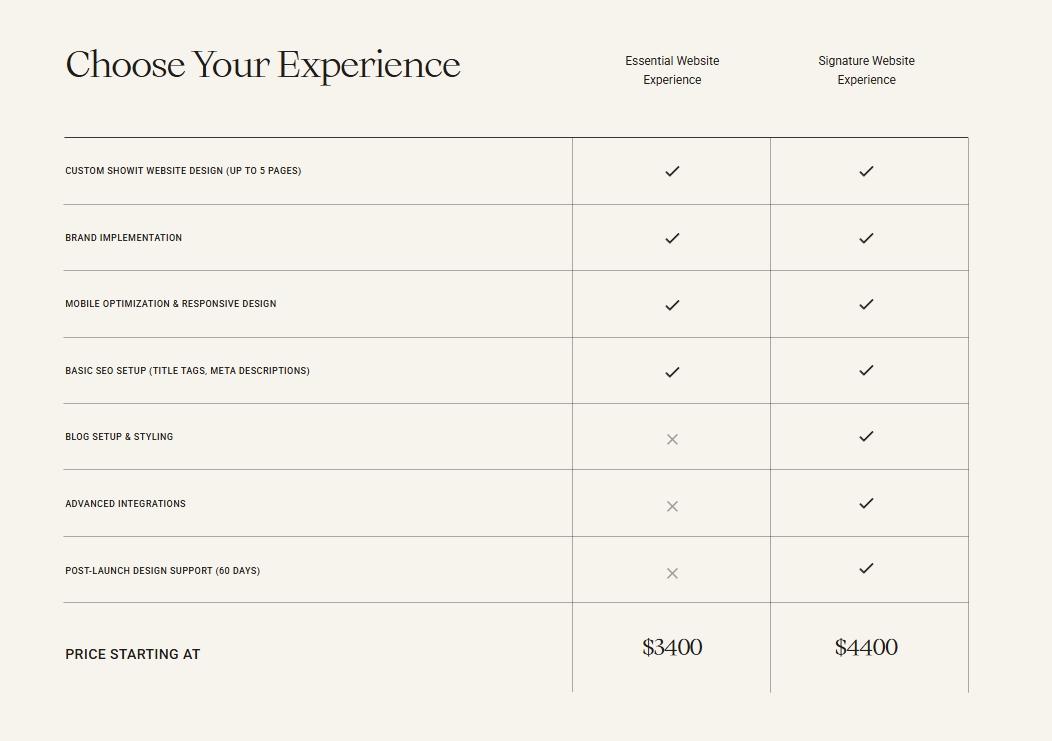Click Essential X mark for Blog Setup & Styling
Viewport: 1052px width, 741px height.
click(x=672, y=439)
